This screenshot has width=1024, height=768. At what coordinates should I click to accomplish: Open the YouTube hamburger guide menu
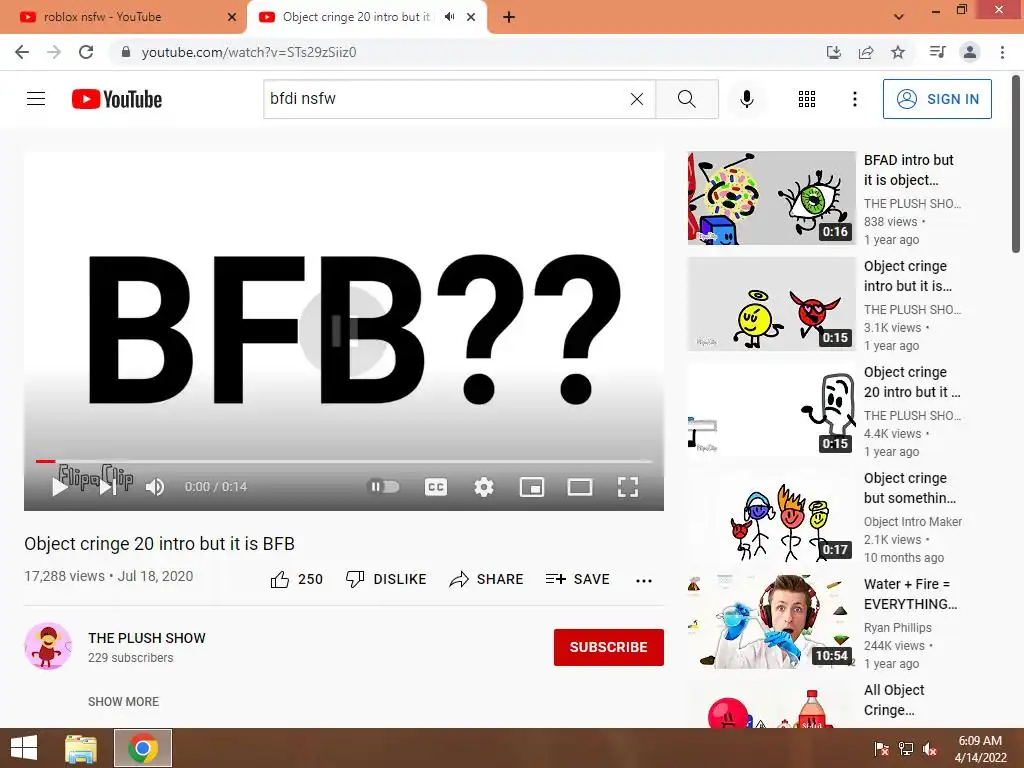tap(36, 99)
